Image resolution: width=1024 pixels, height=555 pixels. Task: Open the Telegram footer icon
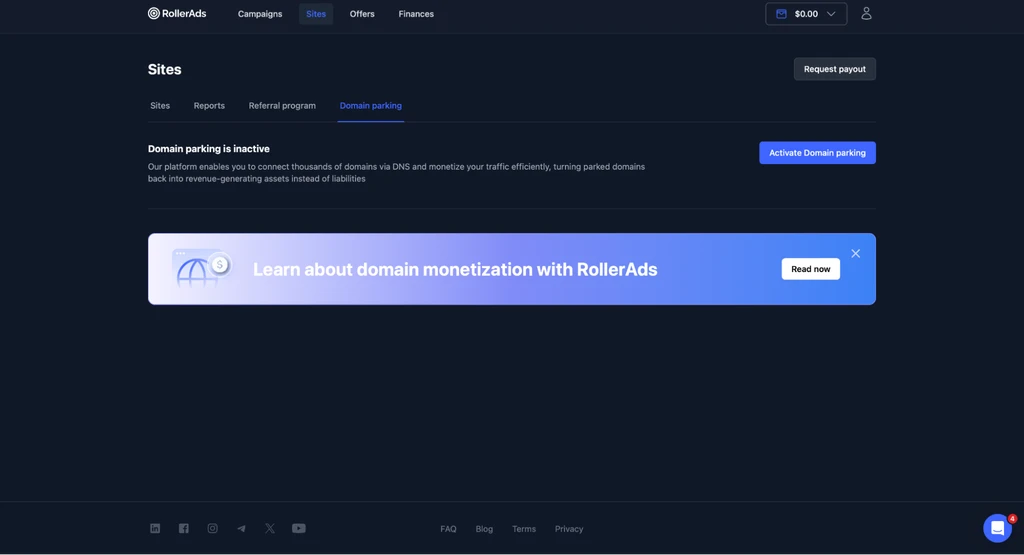(x=241, y=528)
